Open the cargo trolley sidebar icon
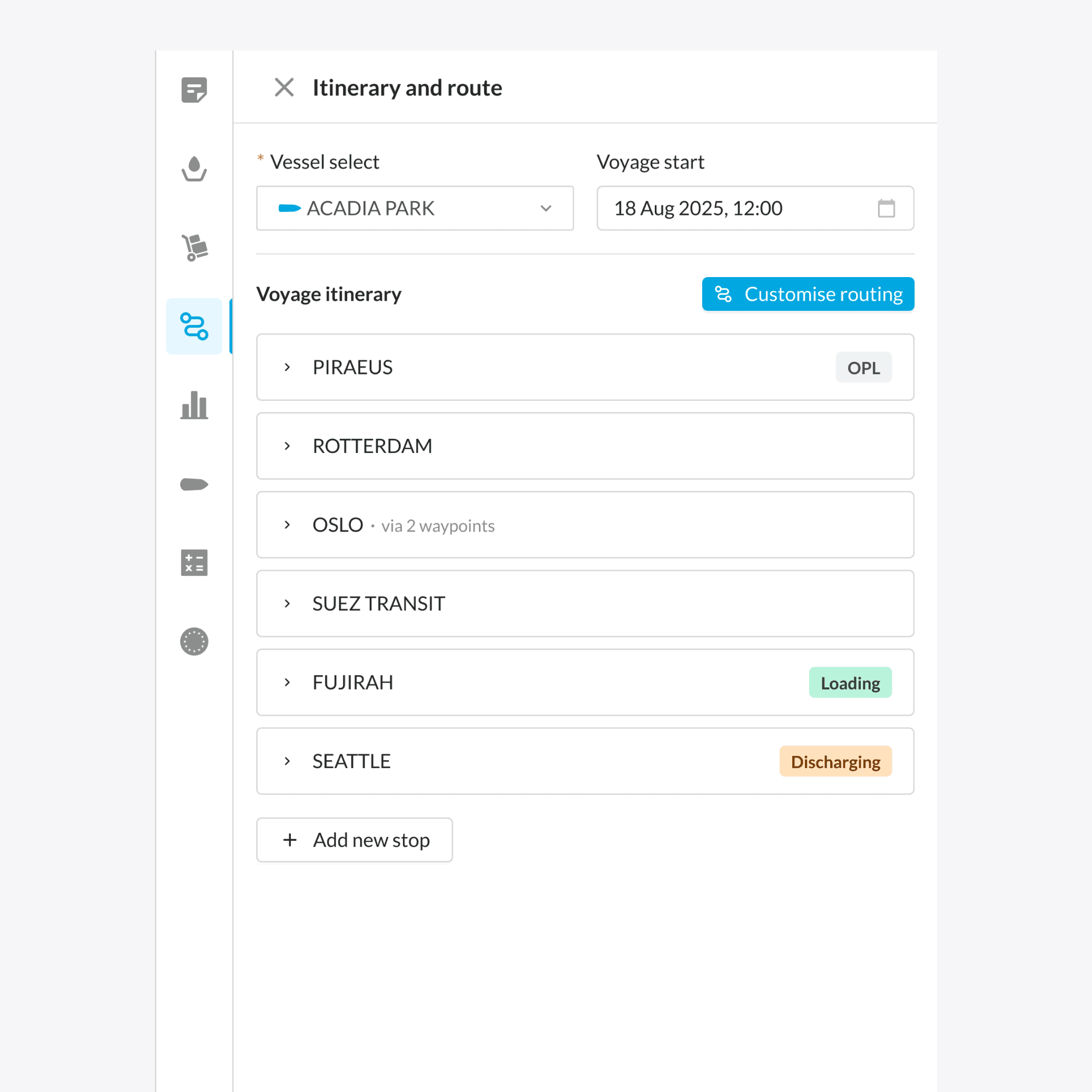 (194, 248)
